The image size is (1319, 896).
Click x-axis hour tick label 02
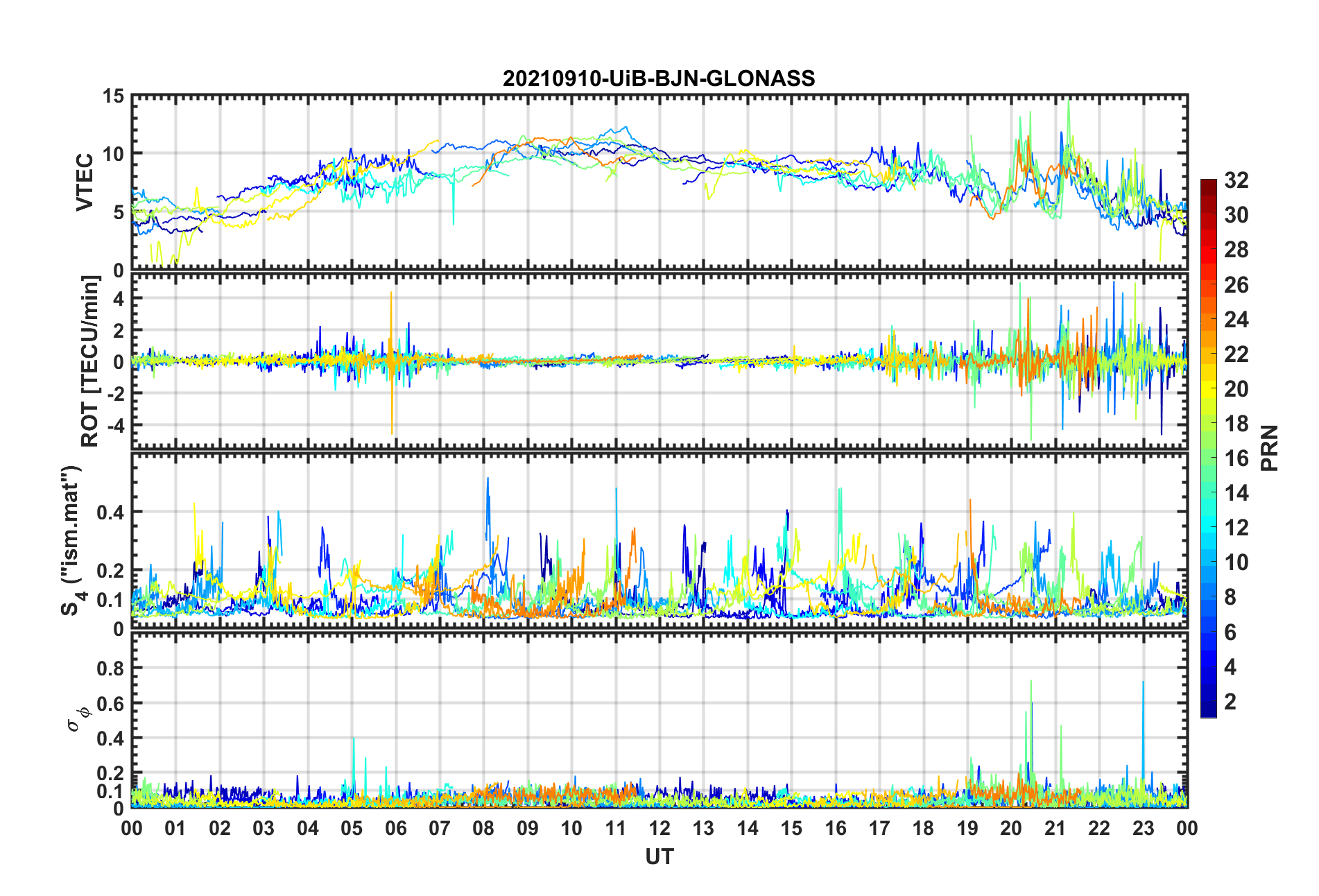click(x=220, y=828)
